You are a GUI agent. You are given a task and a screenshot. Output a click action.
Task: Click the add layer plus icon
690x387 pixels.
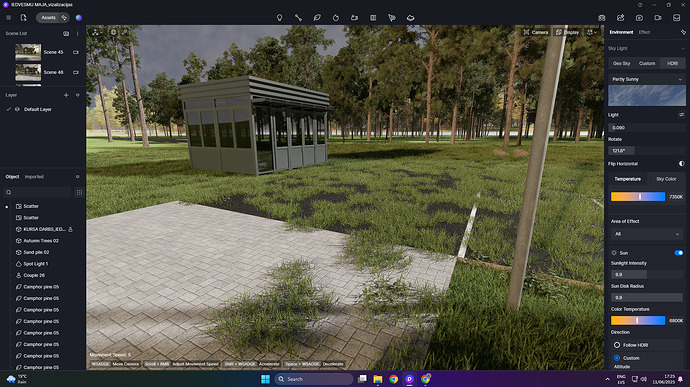(x=66, y=95)
